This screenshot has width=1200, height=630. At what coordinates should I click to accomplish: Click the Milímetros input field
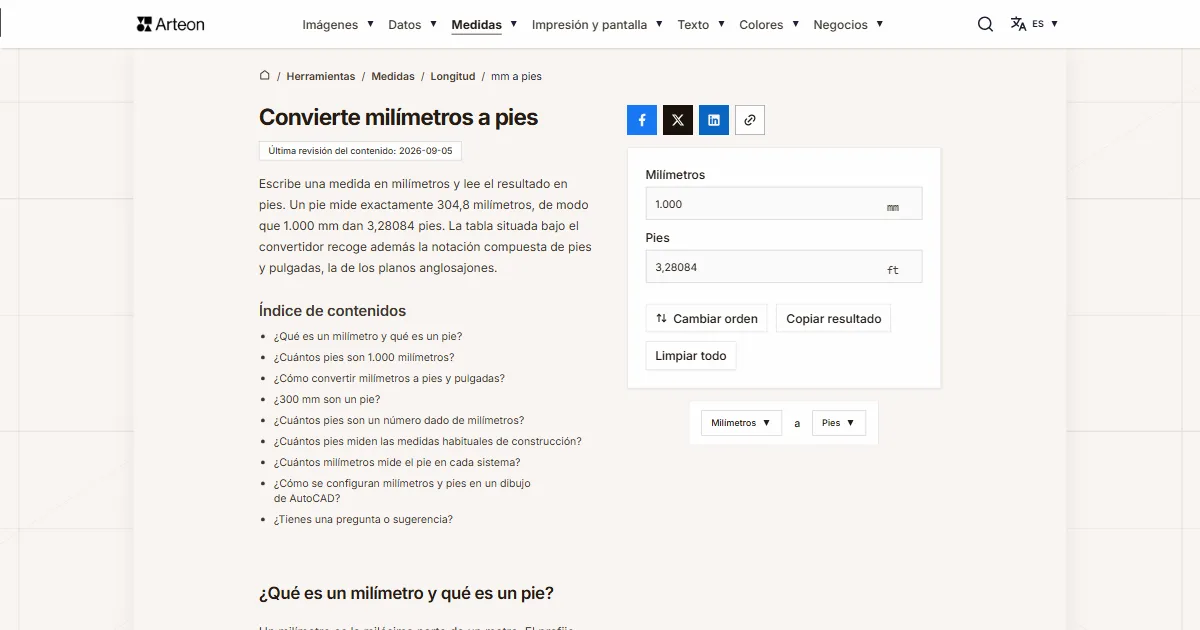click(784, 204)
